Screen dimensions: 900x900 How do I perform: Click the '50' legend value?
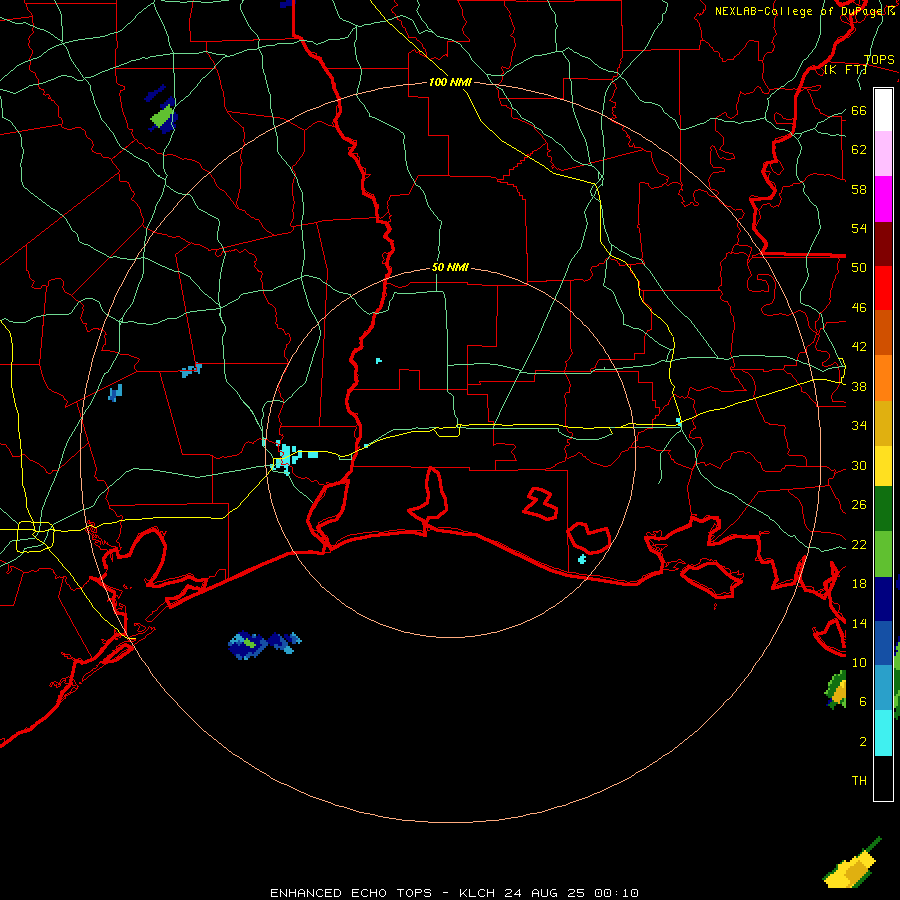pos(859,268)
